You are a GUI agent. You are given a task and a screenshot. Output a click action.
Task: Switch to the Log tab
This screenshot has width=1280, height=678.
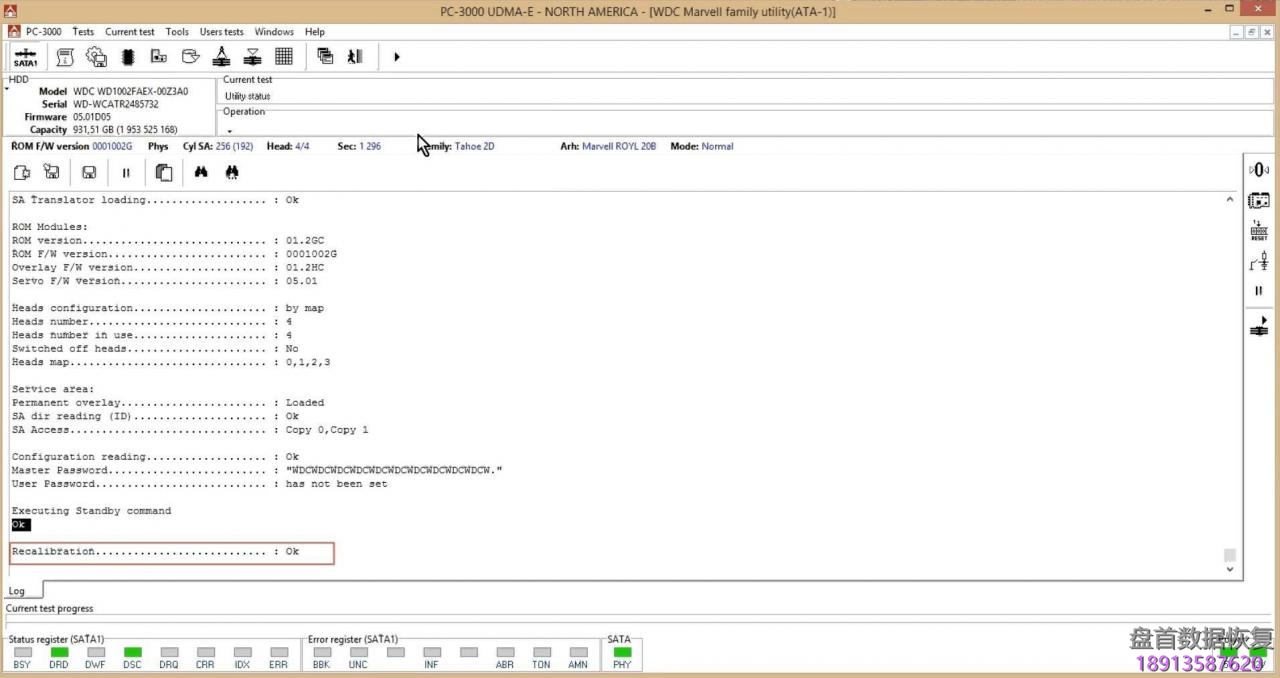(x=17, y=591)
